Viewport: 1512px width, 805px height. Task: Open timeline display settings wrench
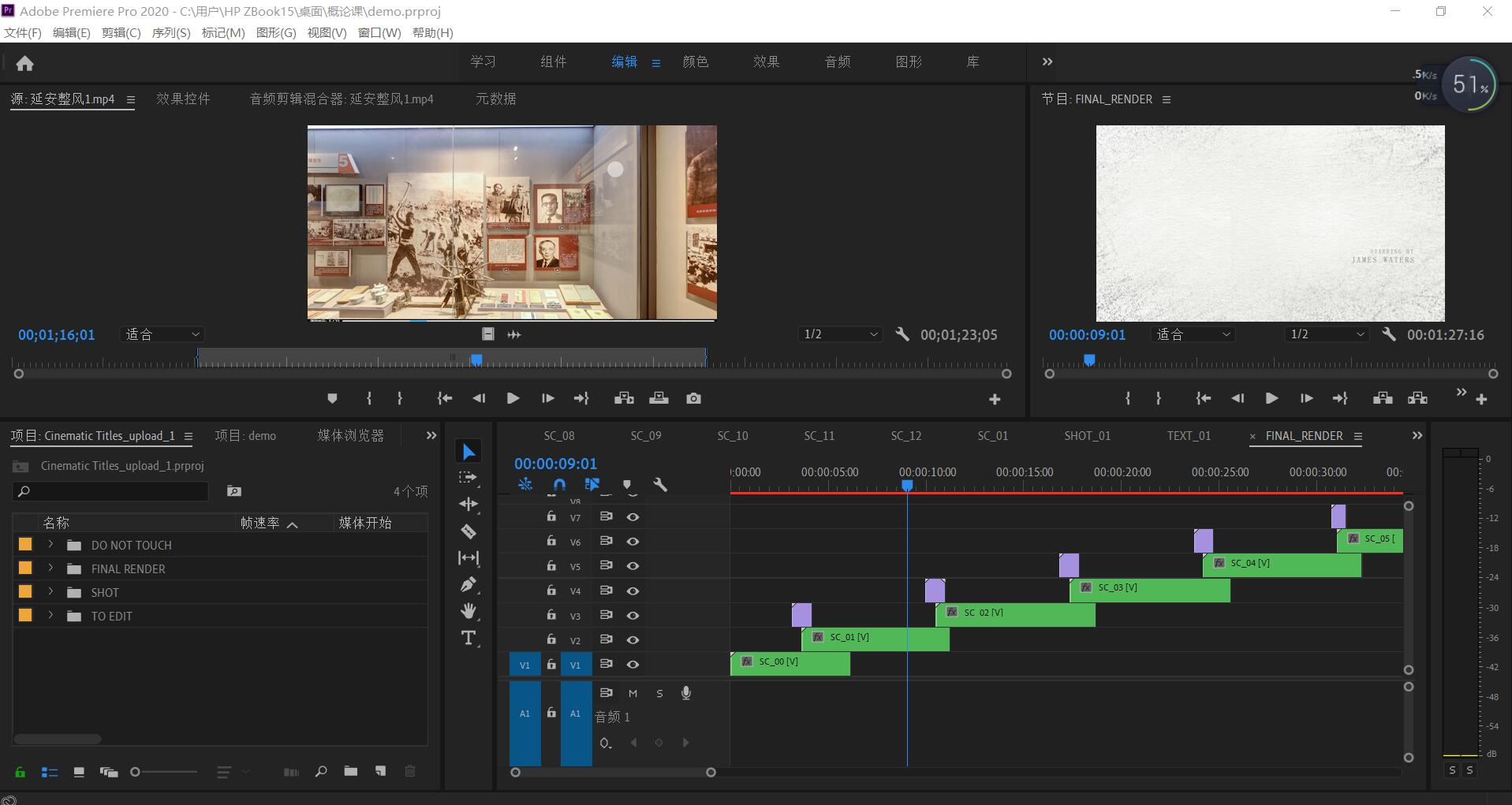[660, 485]
